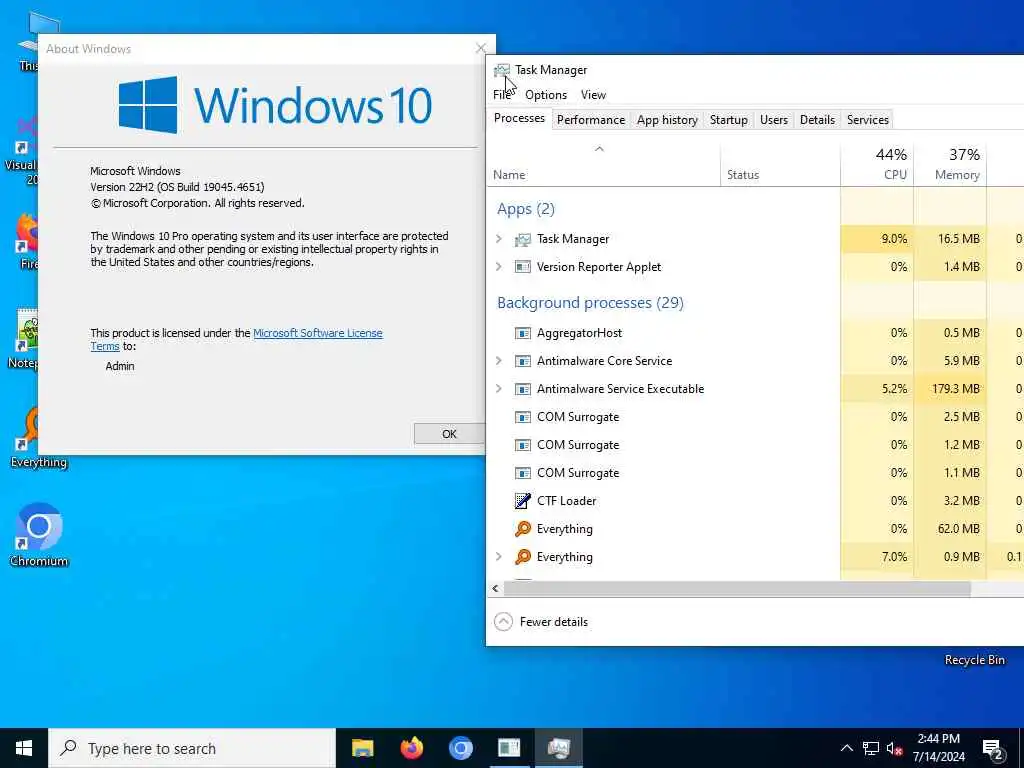Click the taskbar search box

point(192,748)
